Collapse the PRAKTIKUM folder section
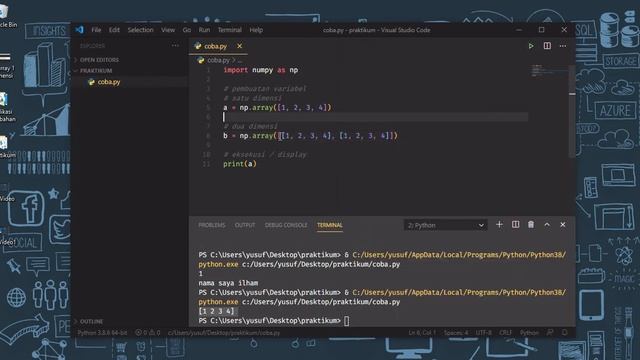 click(96, 71)
